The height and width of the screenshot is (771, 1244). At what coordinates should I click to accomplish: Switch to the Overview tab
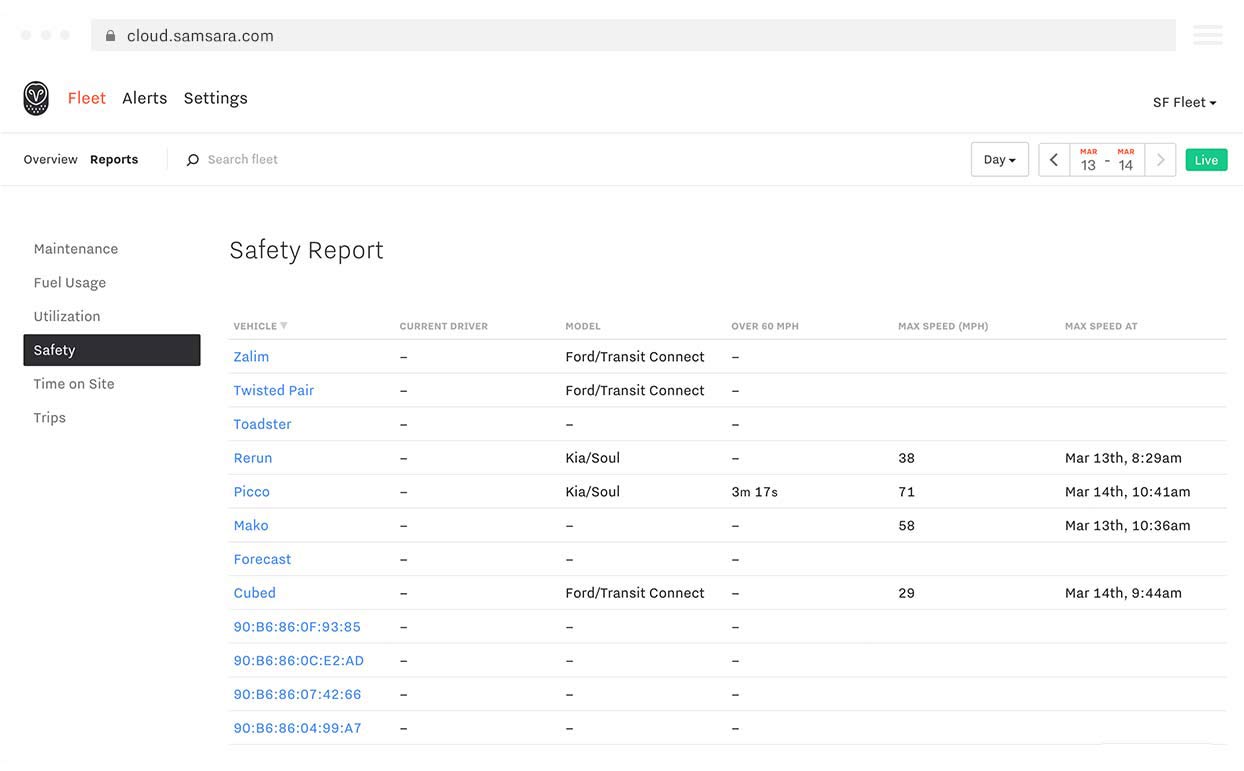(50, 160)
